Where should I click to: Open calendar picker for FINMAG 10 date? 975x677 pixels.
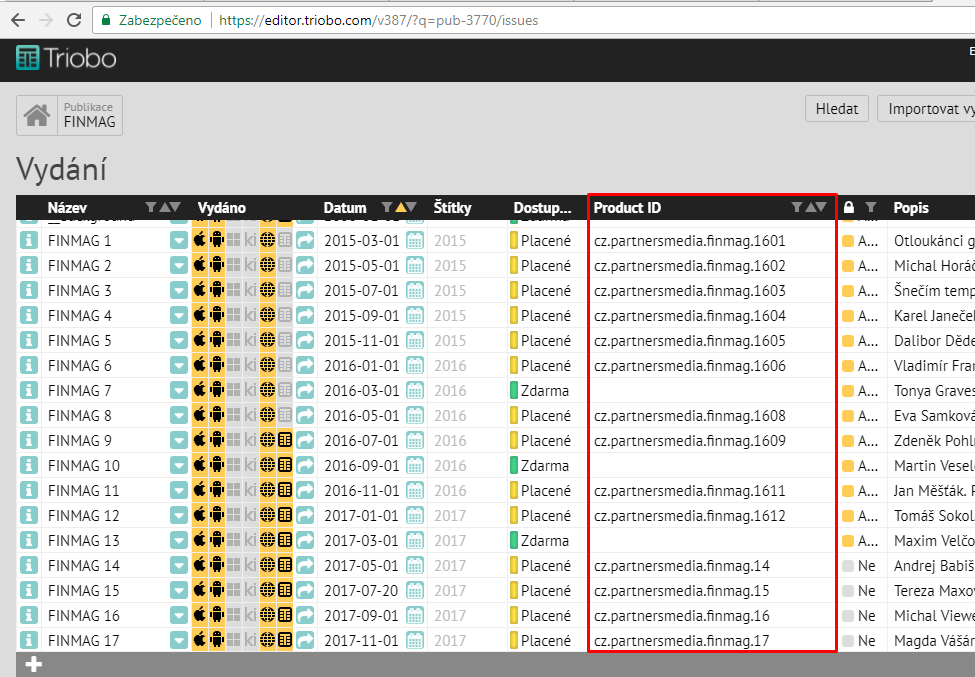click(415, 466)
